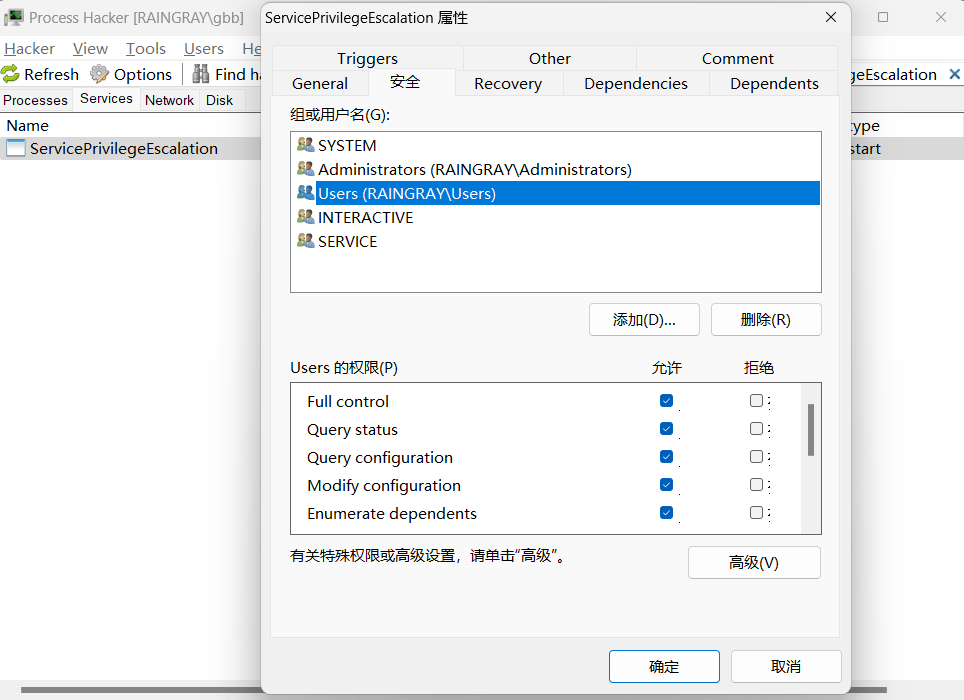Switch to the General tab
964x700 pixels.
[x=320, y=84]
